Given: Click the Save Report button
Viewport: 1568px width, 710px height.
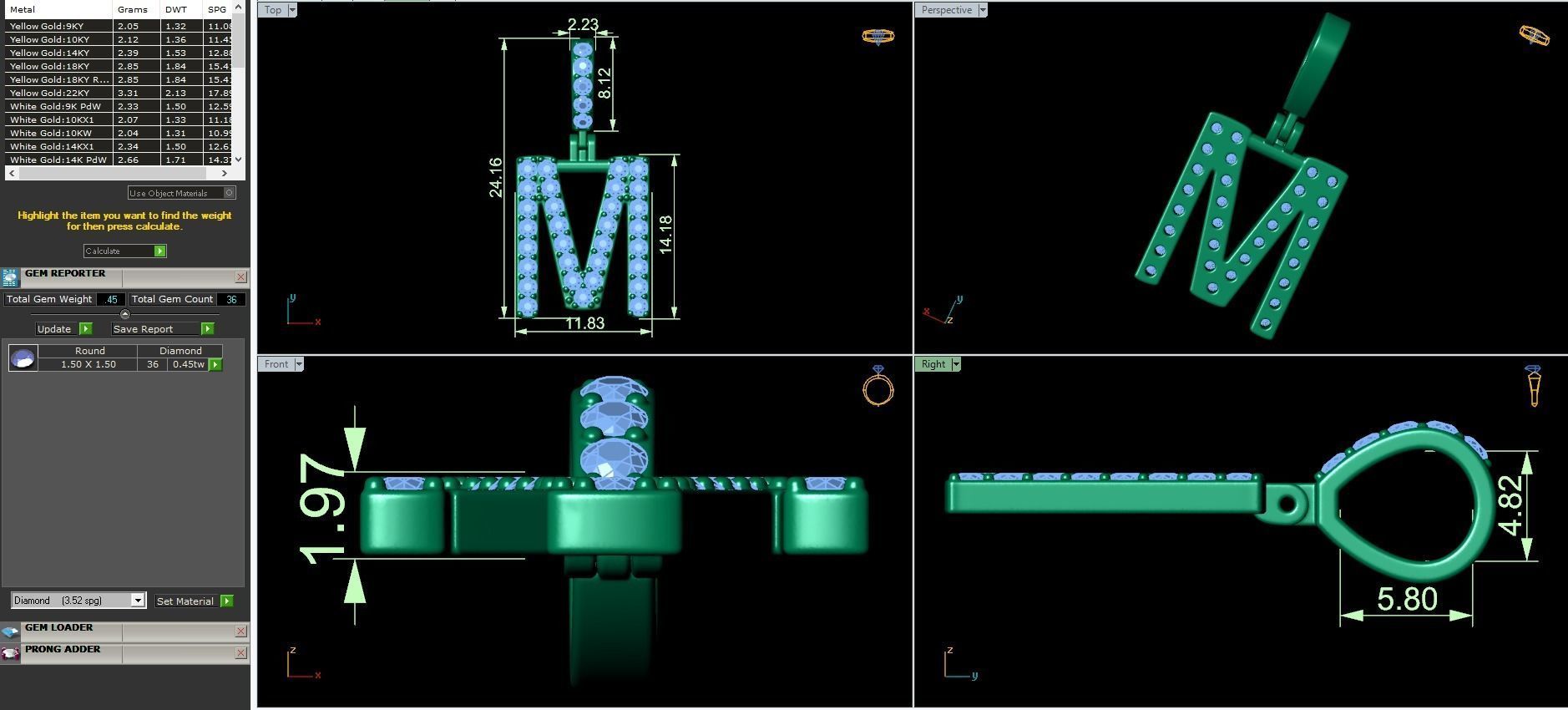Looking at the screenshot, I should (163, 329).
